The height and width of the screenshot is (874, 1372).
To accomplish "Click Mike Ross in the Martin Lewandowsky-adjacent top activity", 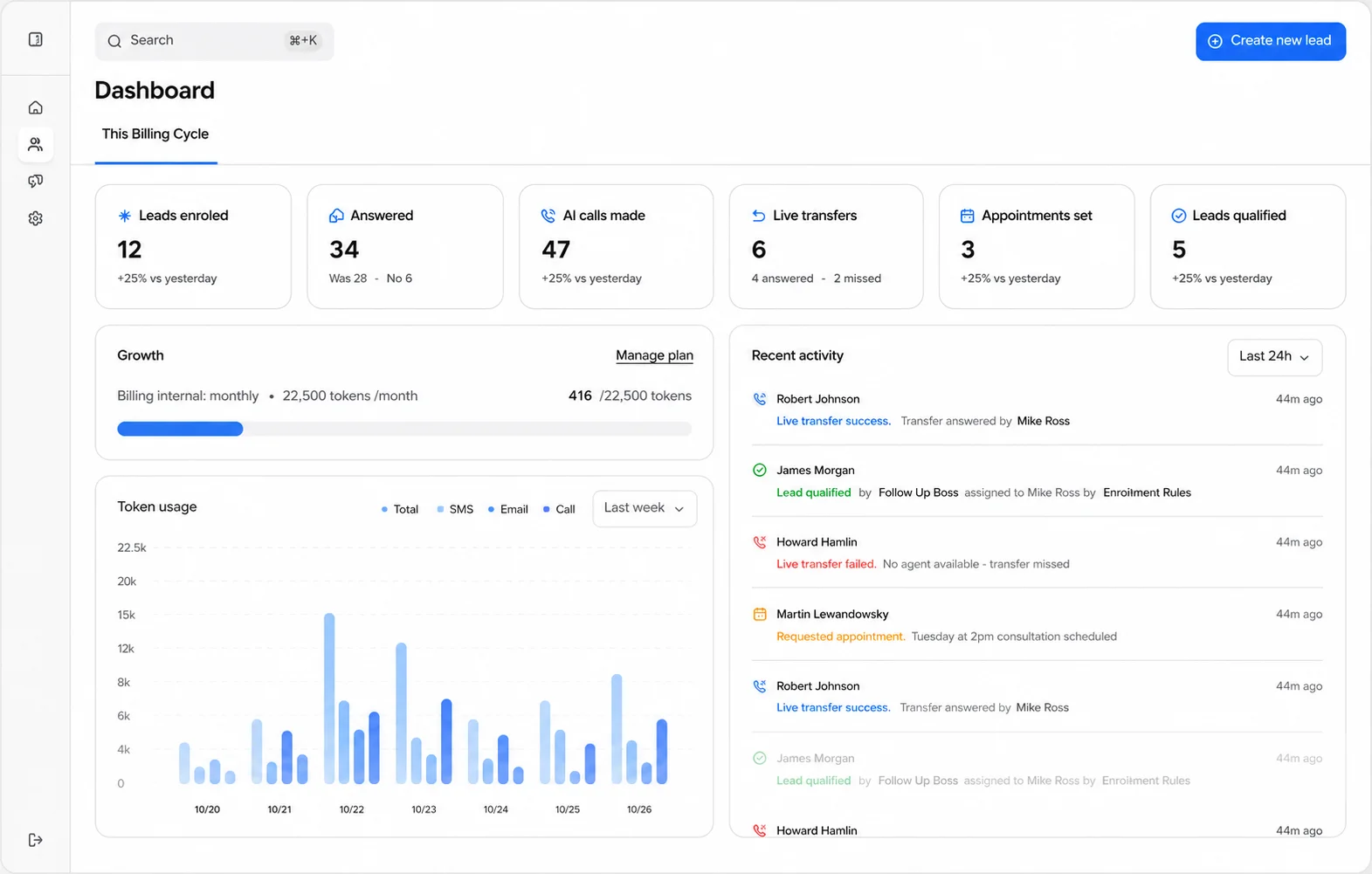I will [1043, 421].
